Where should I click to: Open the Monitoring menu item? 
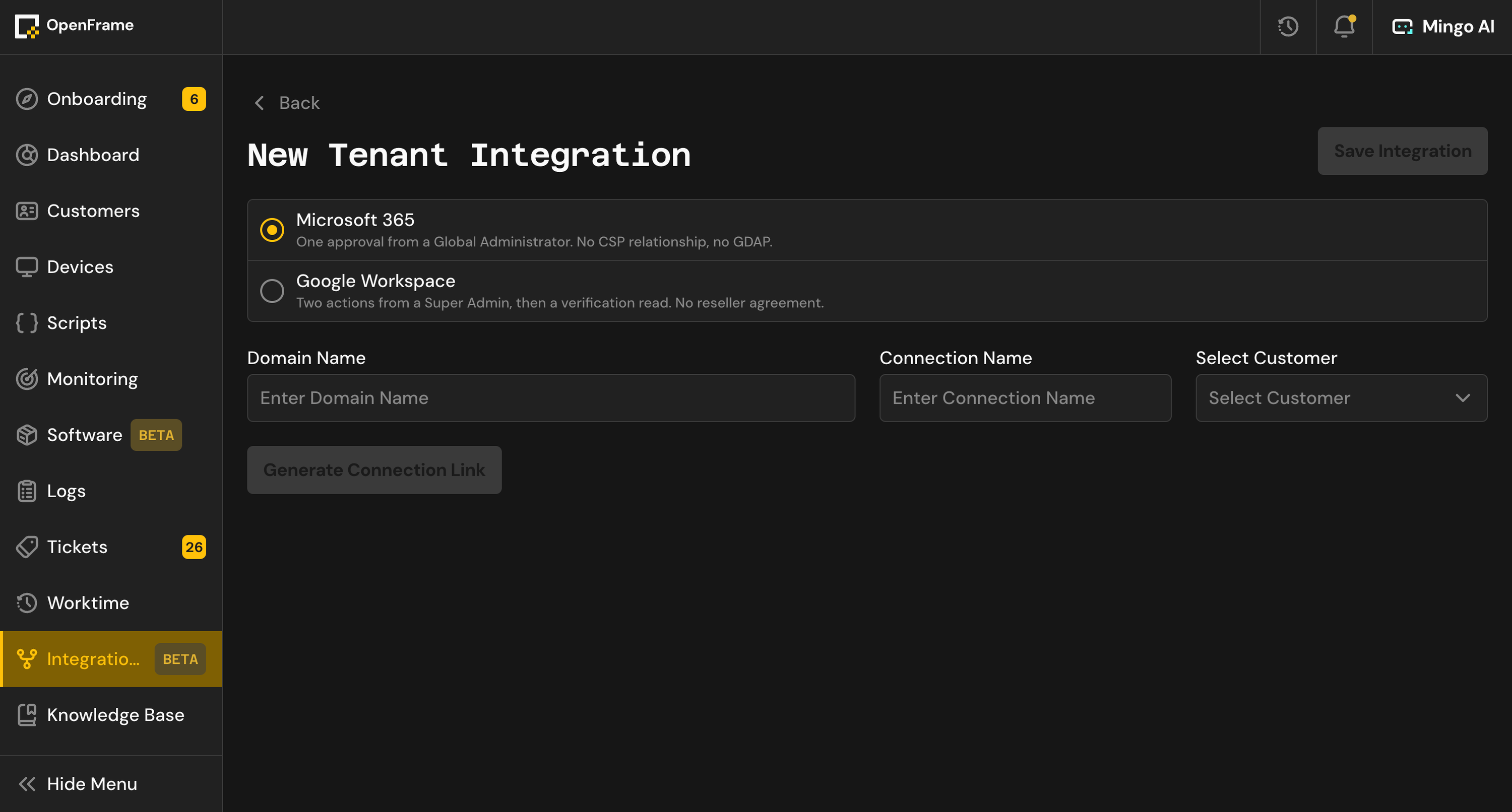coord(111,379)
